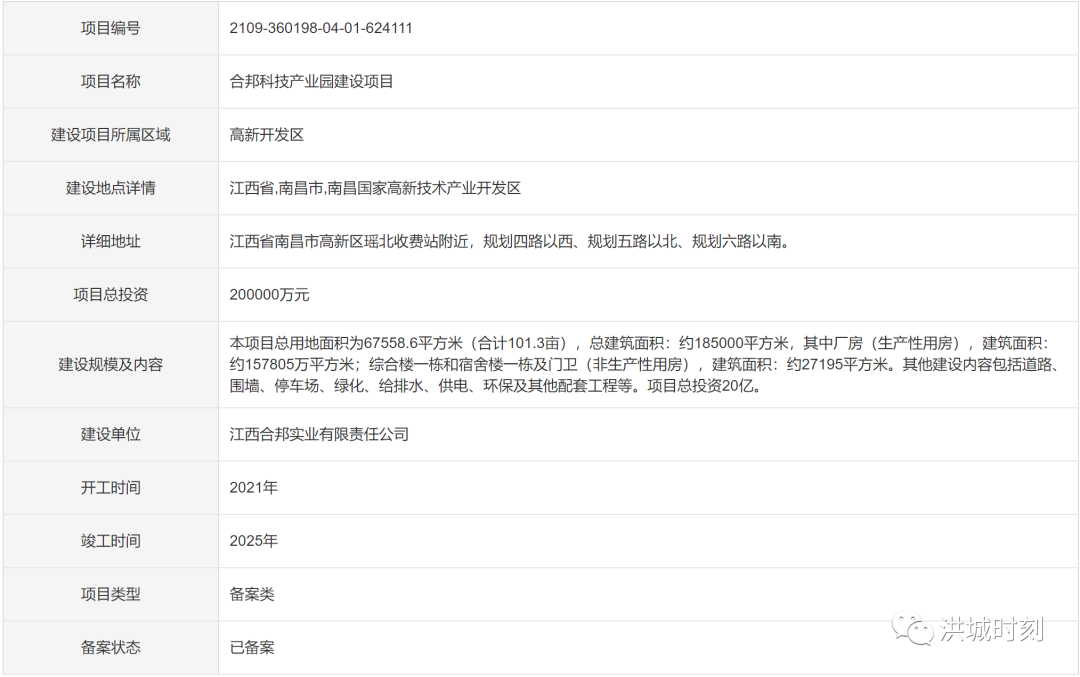Select 江西省,南昌市,南昌国家高新技术产业开发区 value
The image size is (1080, 677).
(375, 188)
